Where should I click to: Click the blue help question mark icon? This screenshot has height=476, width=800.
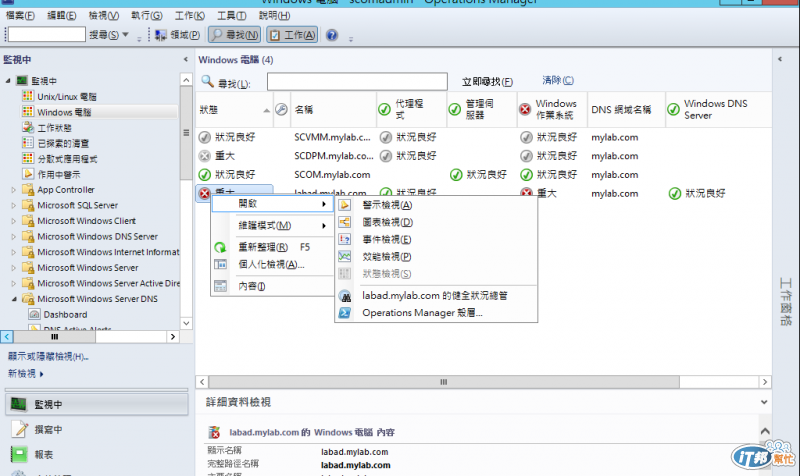pos(332,35)
